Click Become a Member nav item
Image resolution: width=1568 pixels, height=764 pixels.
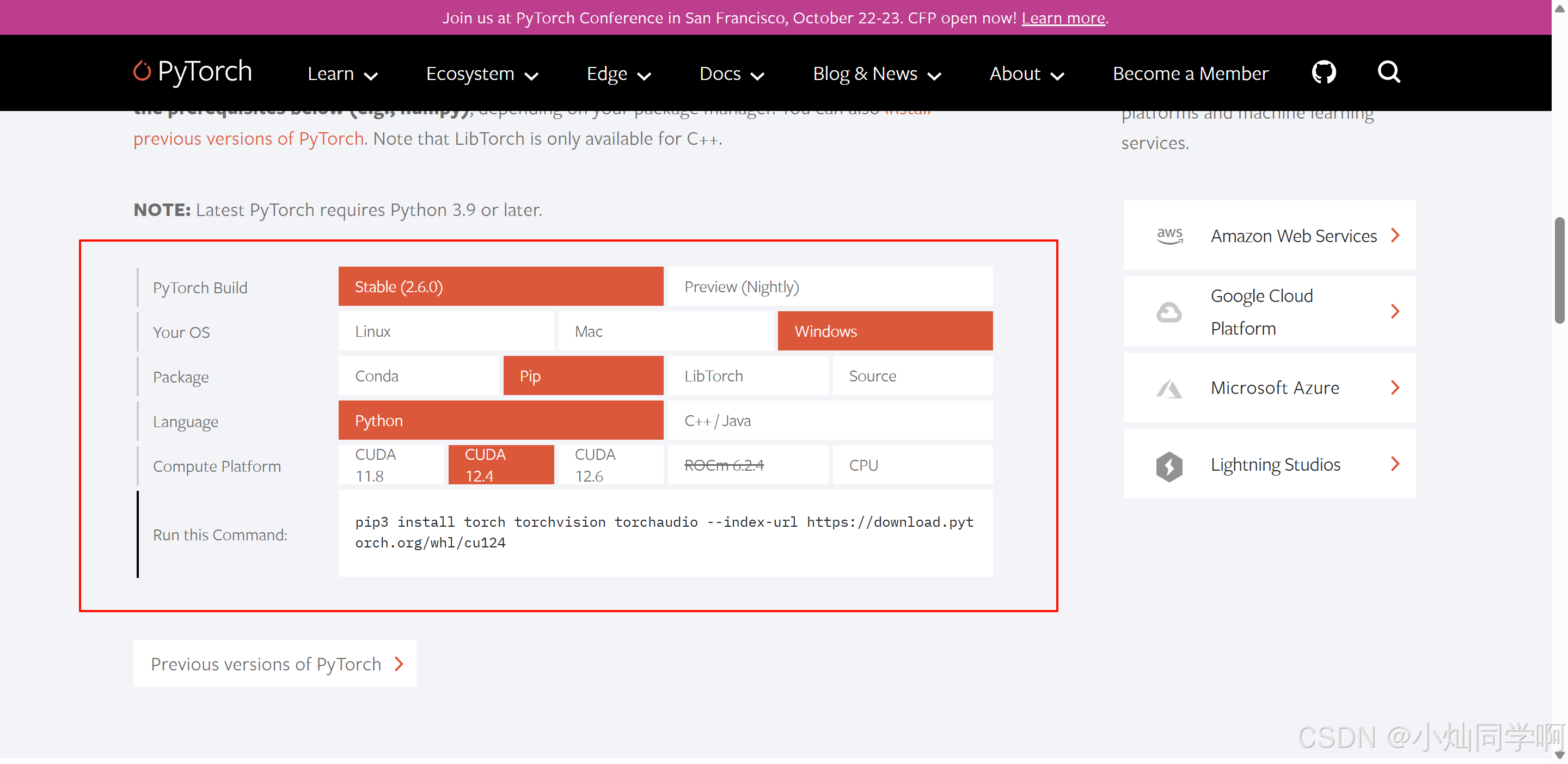pos(1190,74)
